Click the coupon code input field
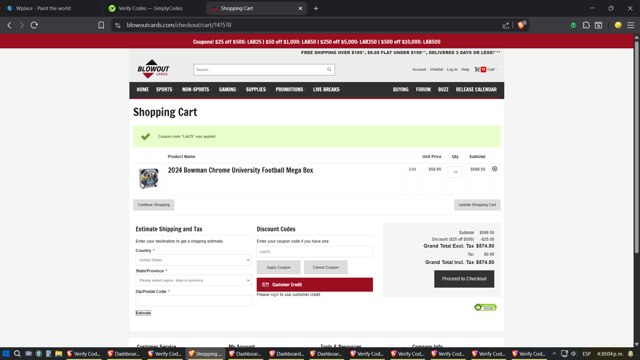 (314, 252)
